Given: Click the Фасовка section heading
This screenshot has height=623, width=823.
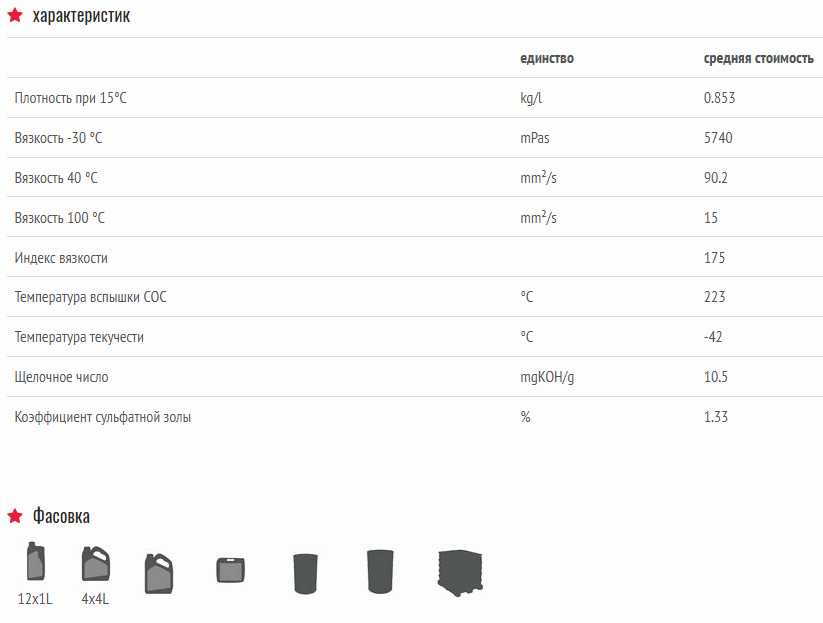Looking at the screenshot, I should pos(61,516).
